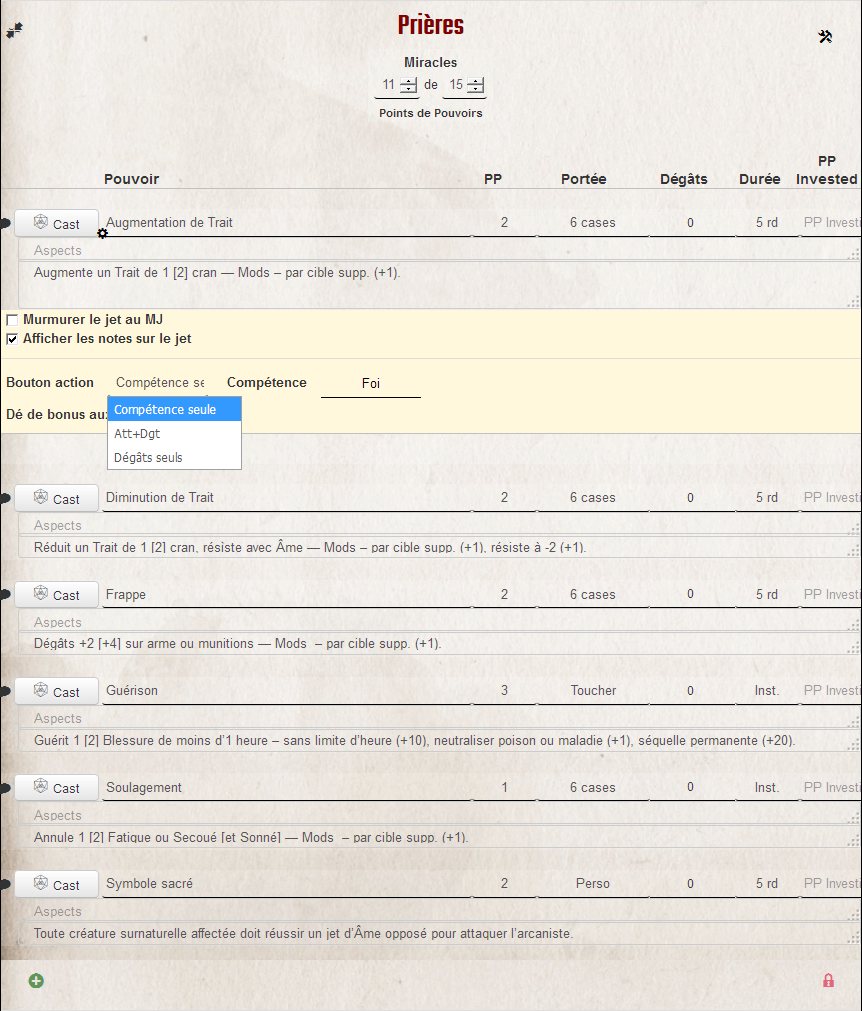Click the Compétence field containing Foi
Viewport: 862px width, 1011px height.
[370, 383]
